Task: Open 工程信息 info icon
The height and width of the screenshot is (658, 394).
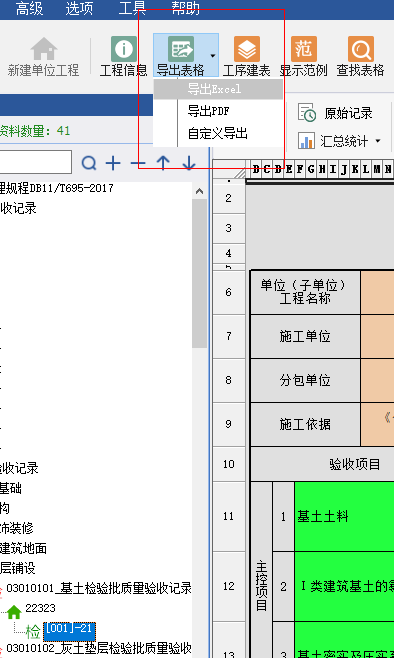Action: [x=124, y=49]
